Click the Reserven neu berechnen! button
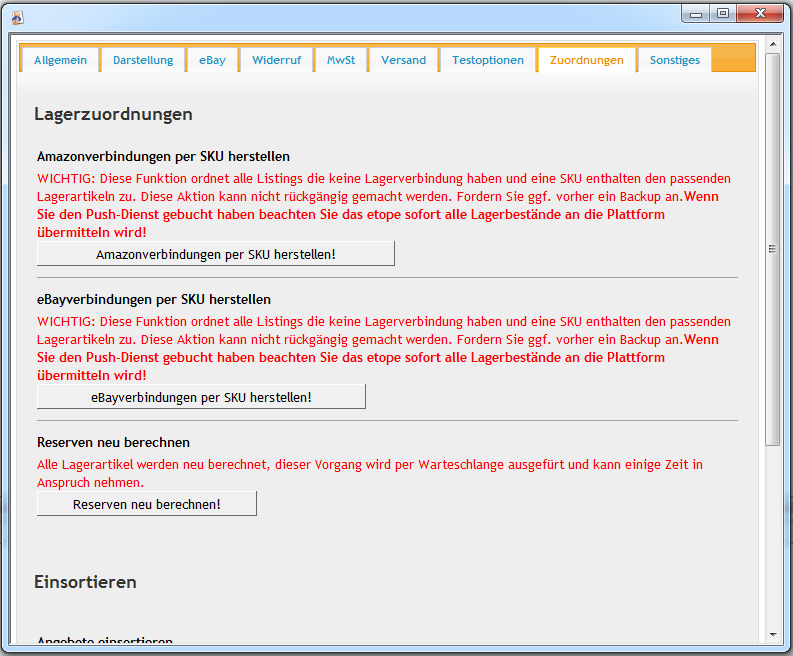The width and height of the screenshot is (793, 656). pyautogui.click(x=147, y=504)
